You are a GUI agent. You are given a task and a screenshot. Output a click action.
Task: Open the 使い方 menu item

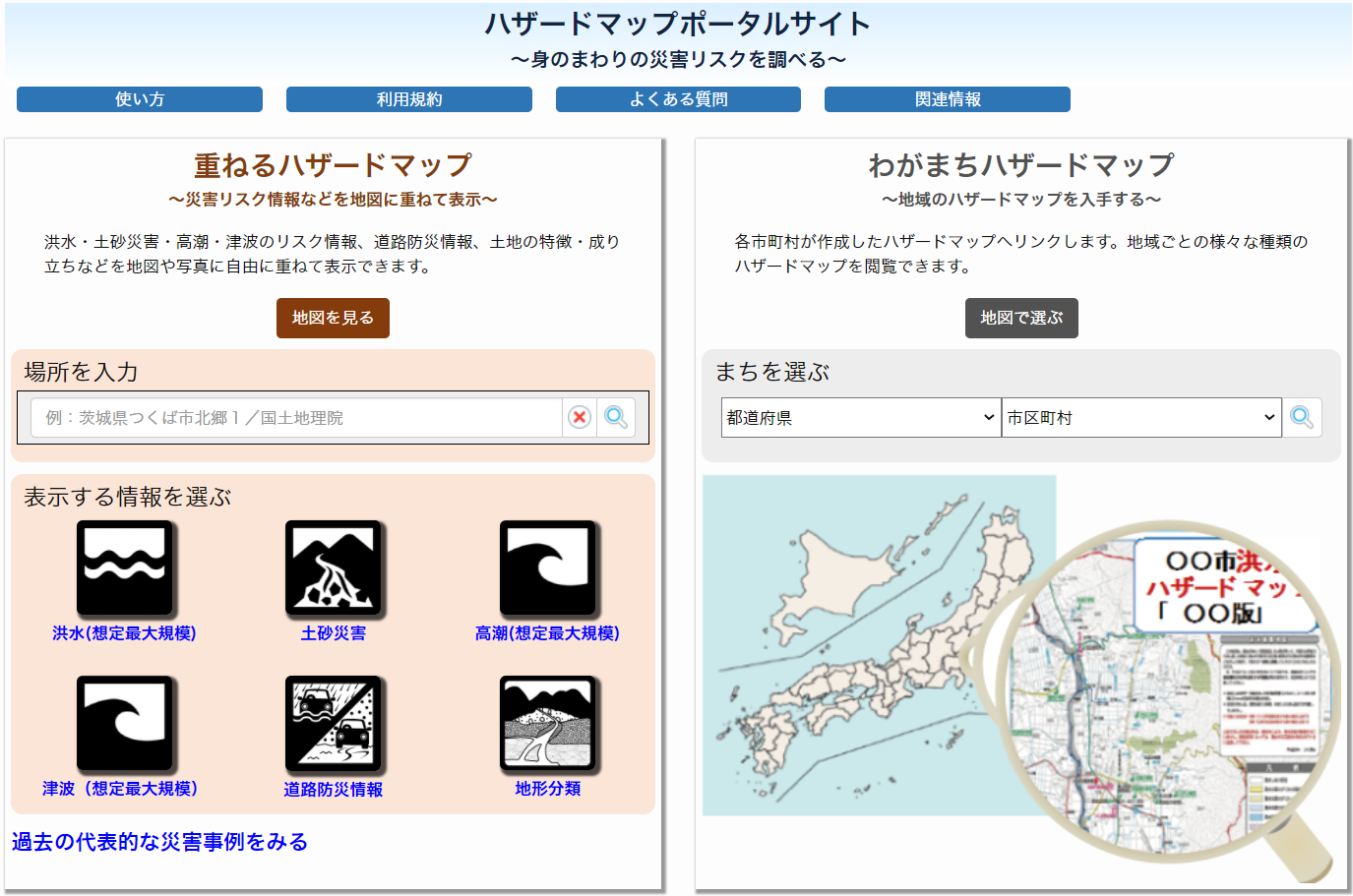click(x=140, y=99)
